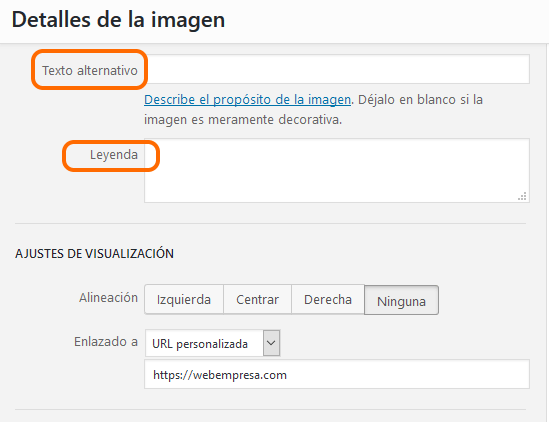Screen dimensions: 549x422
Task: Click the 'Leyenda' label
Action: click(x=114, y=155)
